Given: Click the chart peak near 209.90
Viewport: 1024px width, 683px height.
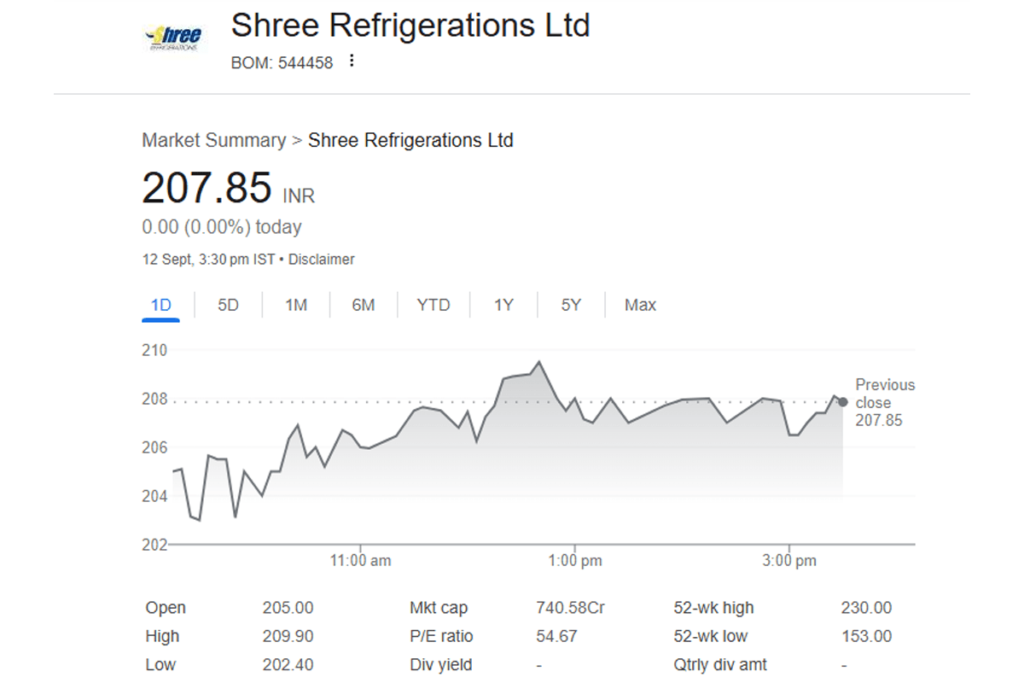Looking at the screenshot, I should pos(539,362).
